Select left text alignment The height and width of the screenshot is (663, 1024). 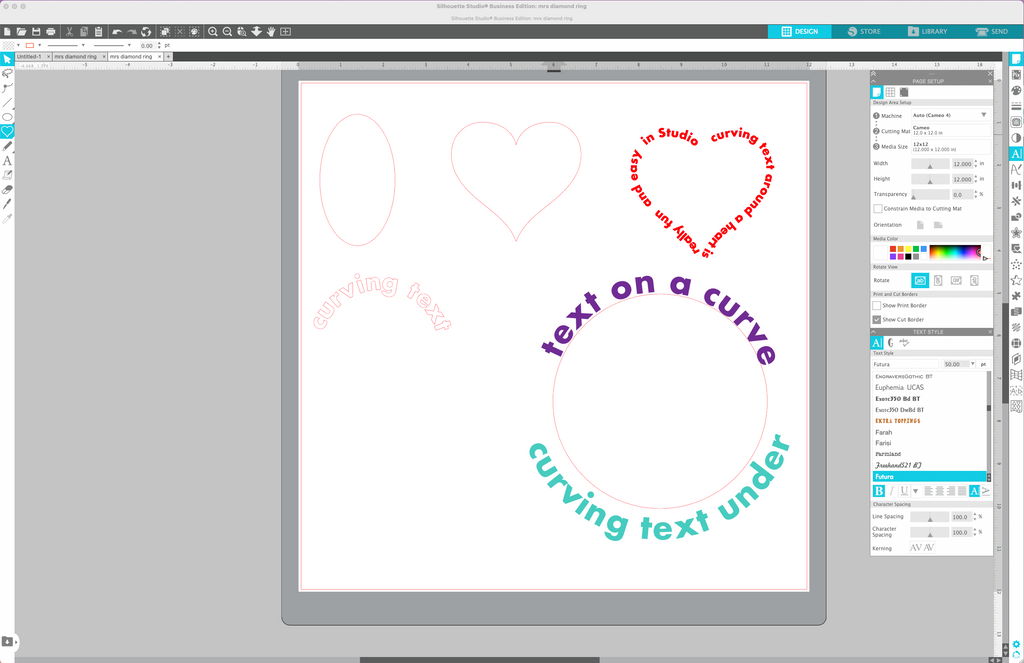click(x=928, y=491)
